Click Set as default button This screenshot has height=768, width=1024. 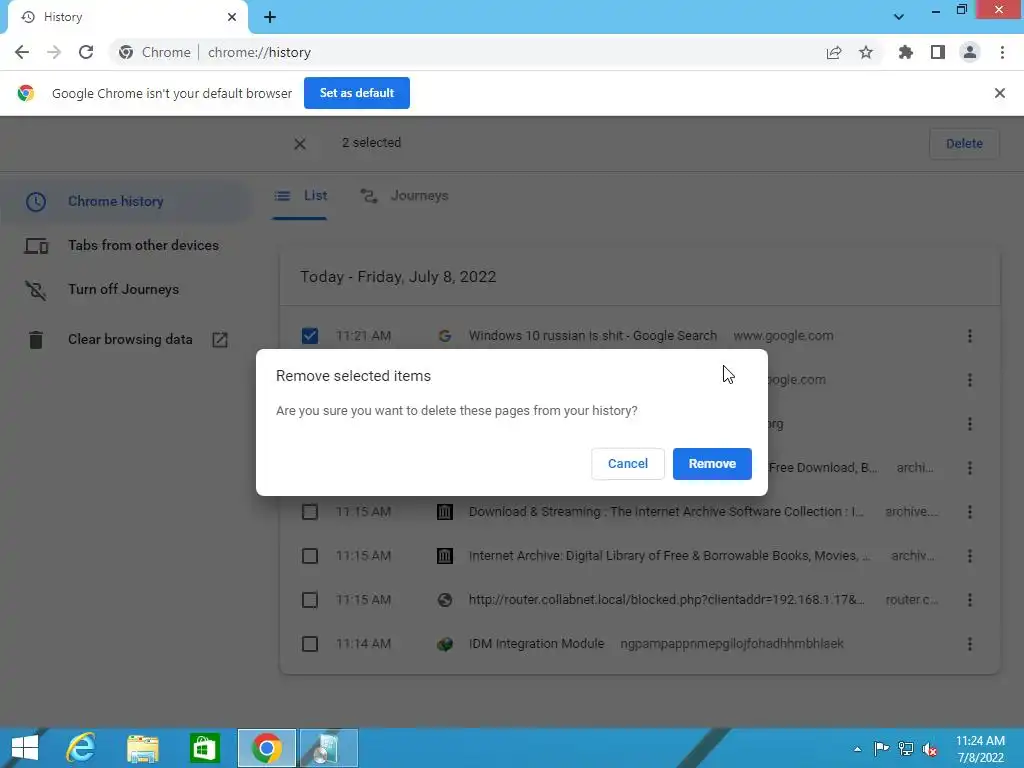[357, 93]
